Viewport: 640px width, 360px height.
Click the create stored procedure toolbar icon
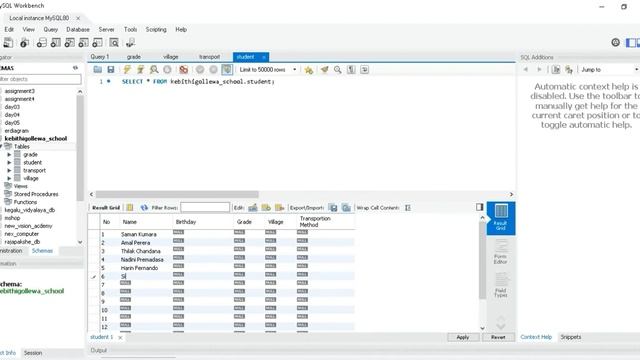click(83, 42)
